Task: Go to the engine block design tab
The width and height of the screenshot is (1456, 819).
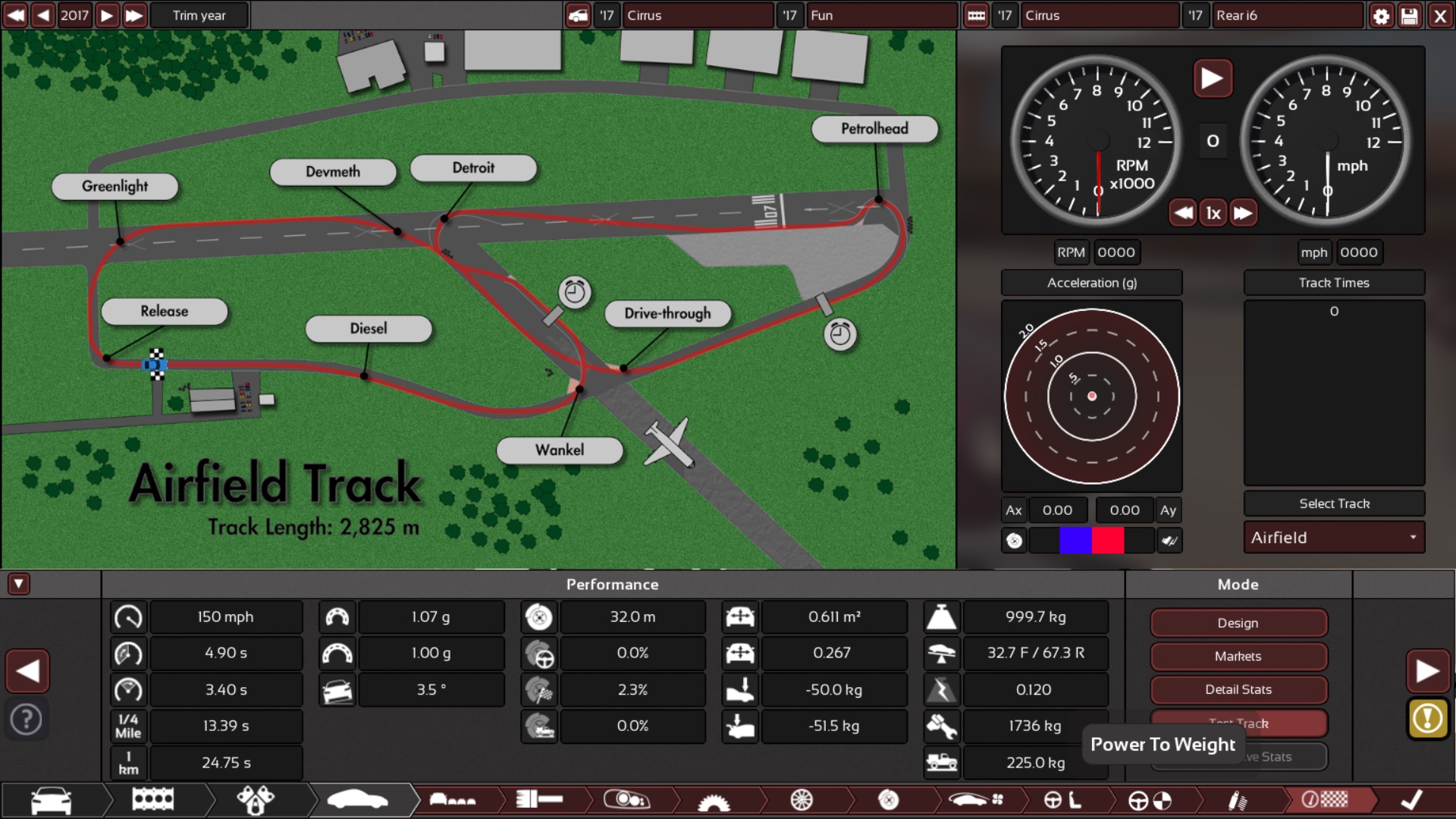Action: click(x=153, y=799)
